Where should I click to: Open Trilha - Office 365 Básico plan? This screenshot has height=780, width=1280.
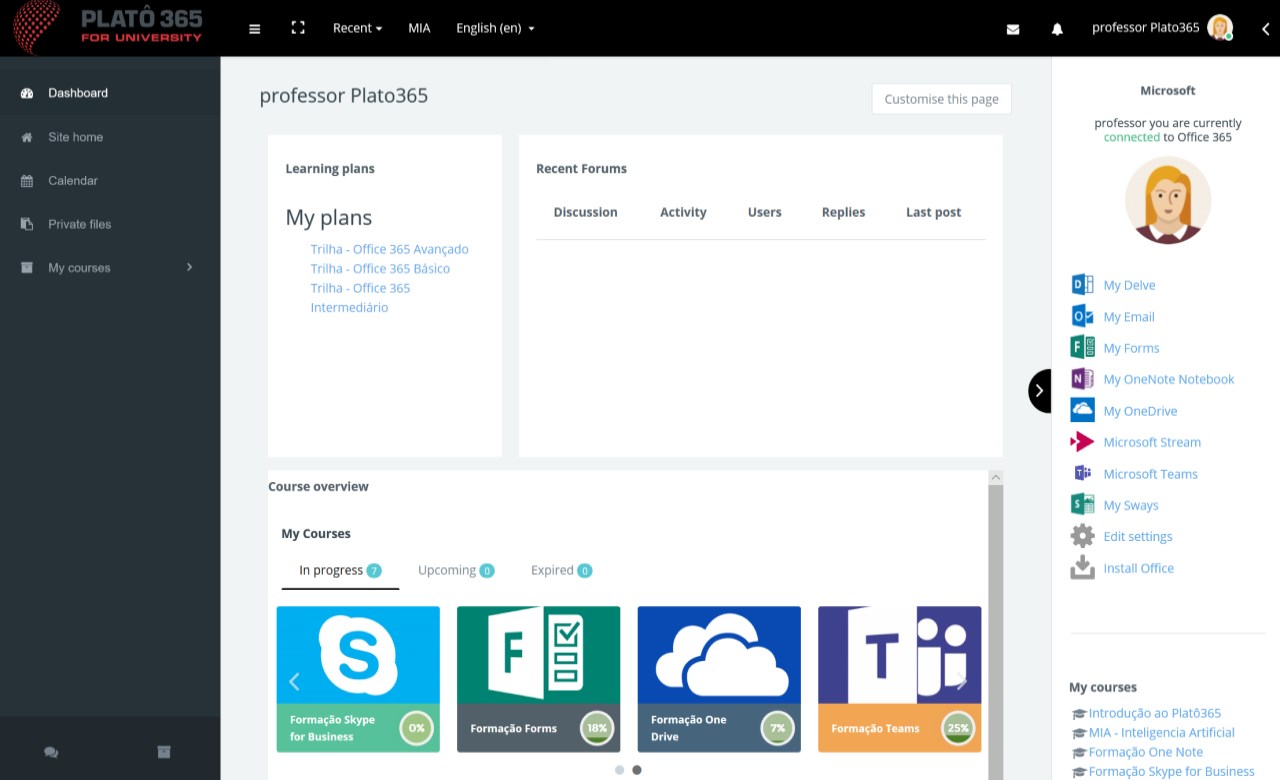coord(380,268)
